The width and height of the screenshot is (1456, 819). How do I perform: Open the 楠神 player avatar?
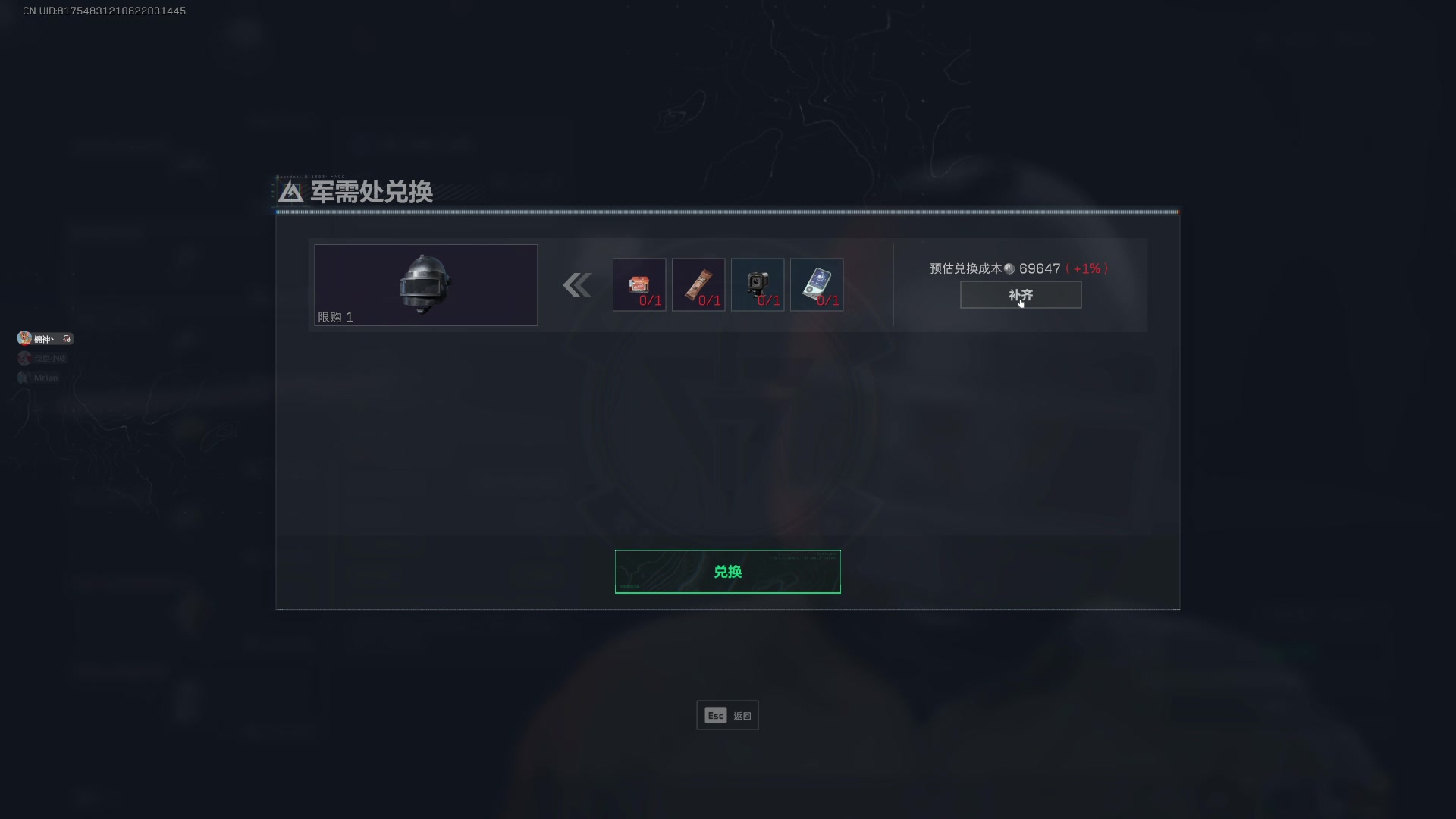click(24, 338)
